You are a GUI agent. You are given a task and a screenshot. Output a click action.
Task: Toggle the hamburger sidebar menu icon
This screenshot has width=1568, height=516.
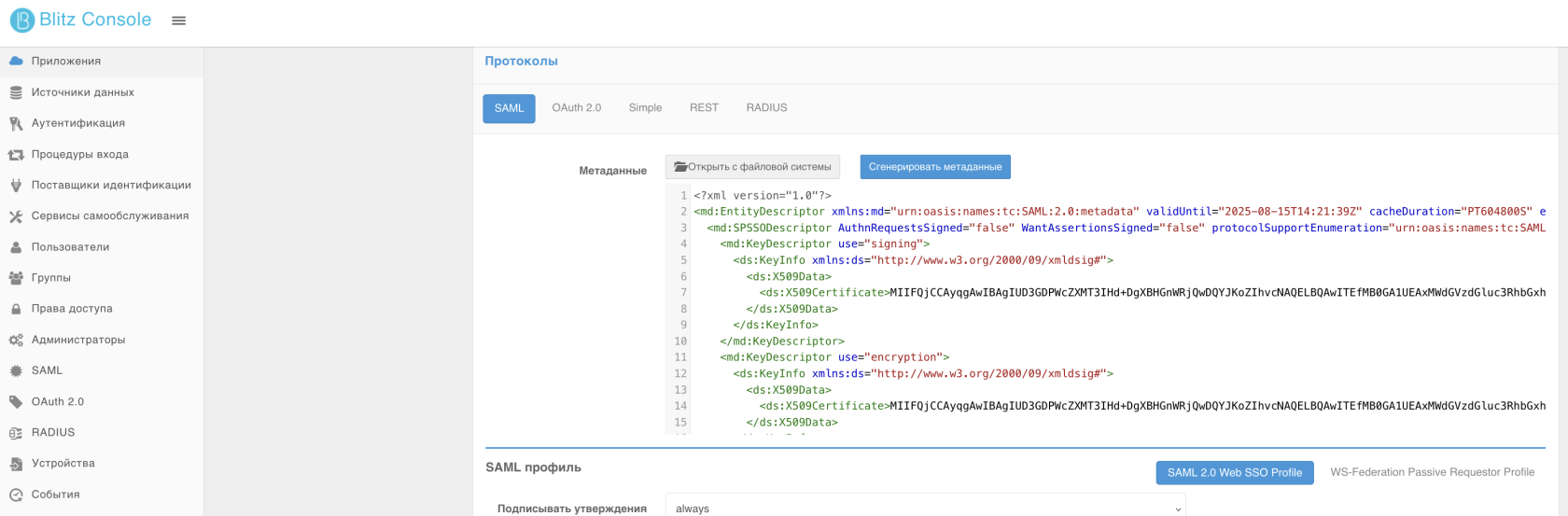coord(179,21)
